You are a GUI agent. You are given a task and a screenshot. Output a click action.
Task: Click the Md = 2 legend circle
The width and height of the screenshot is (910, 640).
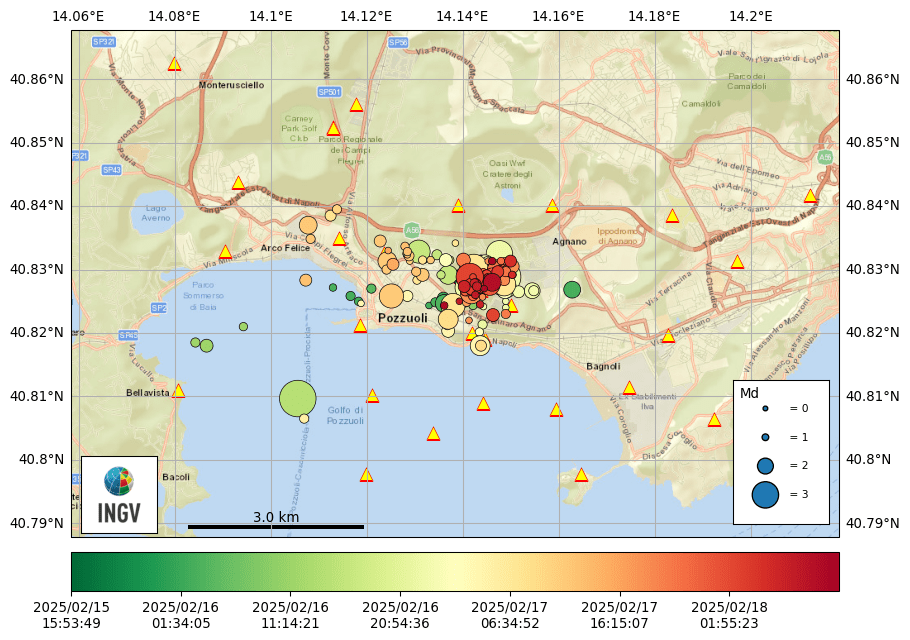coord(765,465)
